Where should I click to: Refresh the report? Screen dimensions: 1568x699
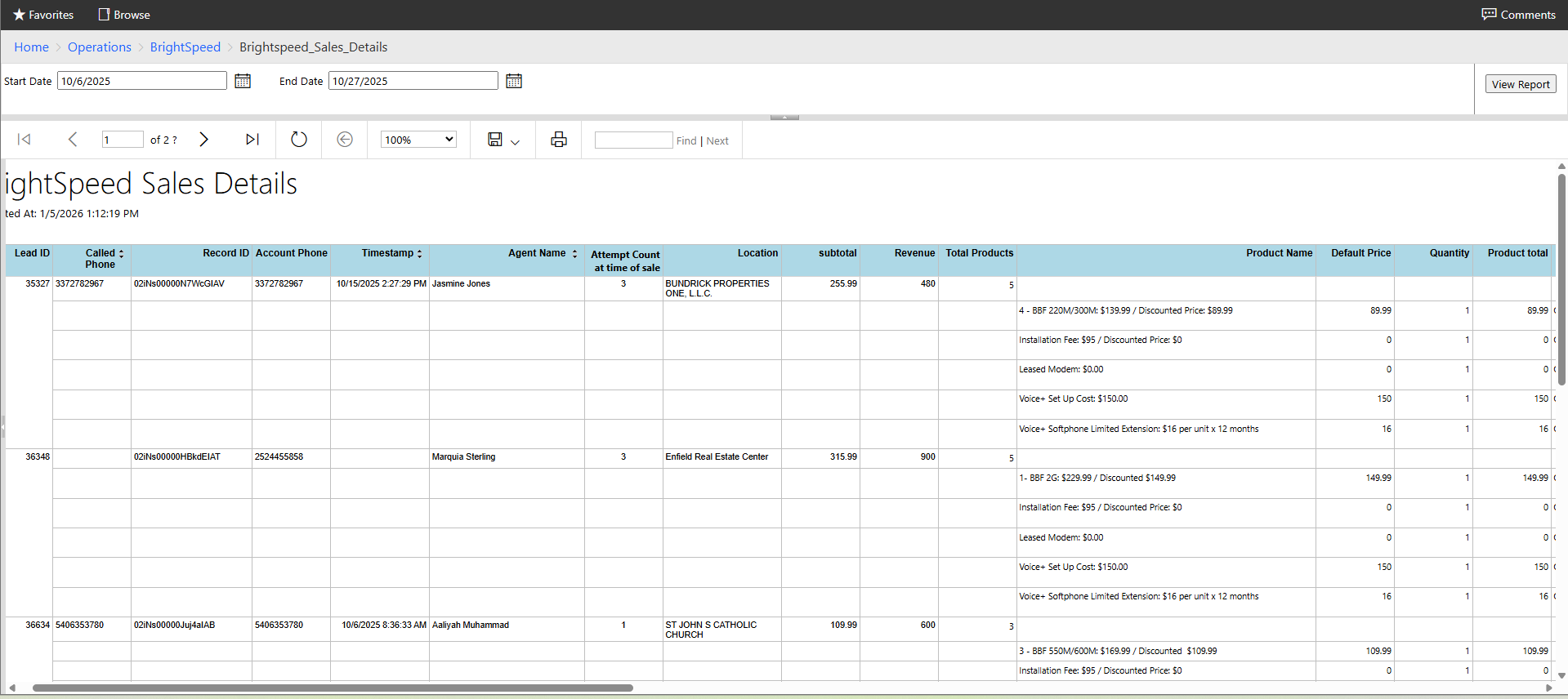click(299, 140)
